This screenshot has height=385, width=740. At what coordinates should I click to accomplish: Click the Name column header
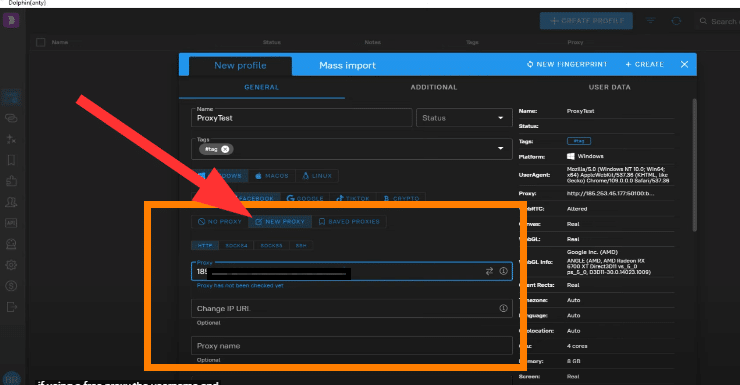[x=59, y=42]
